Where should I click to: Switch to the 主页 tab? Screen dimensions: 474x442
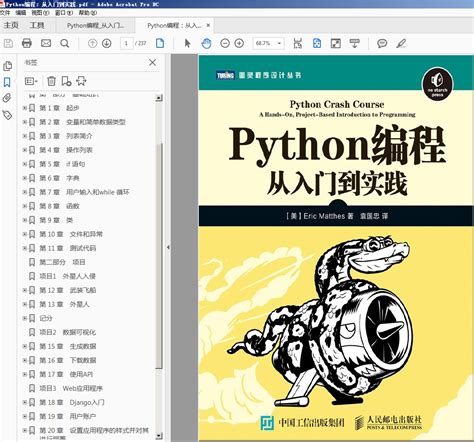click(x=11, y=25)
